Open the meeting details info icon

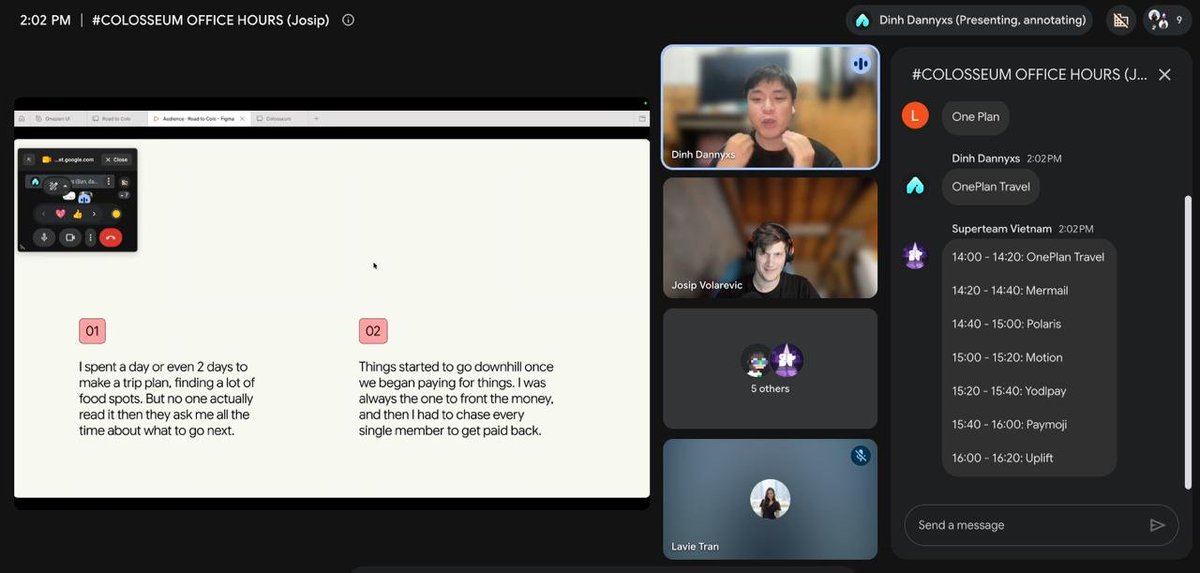(348, 20)
